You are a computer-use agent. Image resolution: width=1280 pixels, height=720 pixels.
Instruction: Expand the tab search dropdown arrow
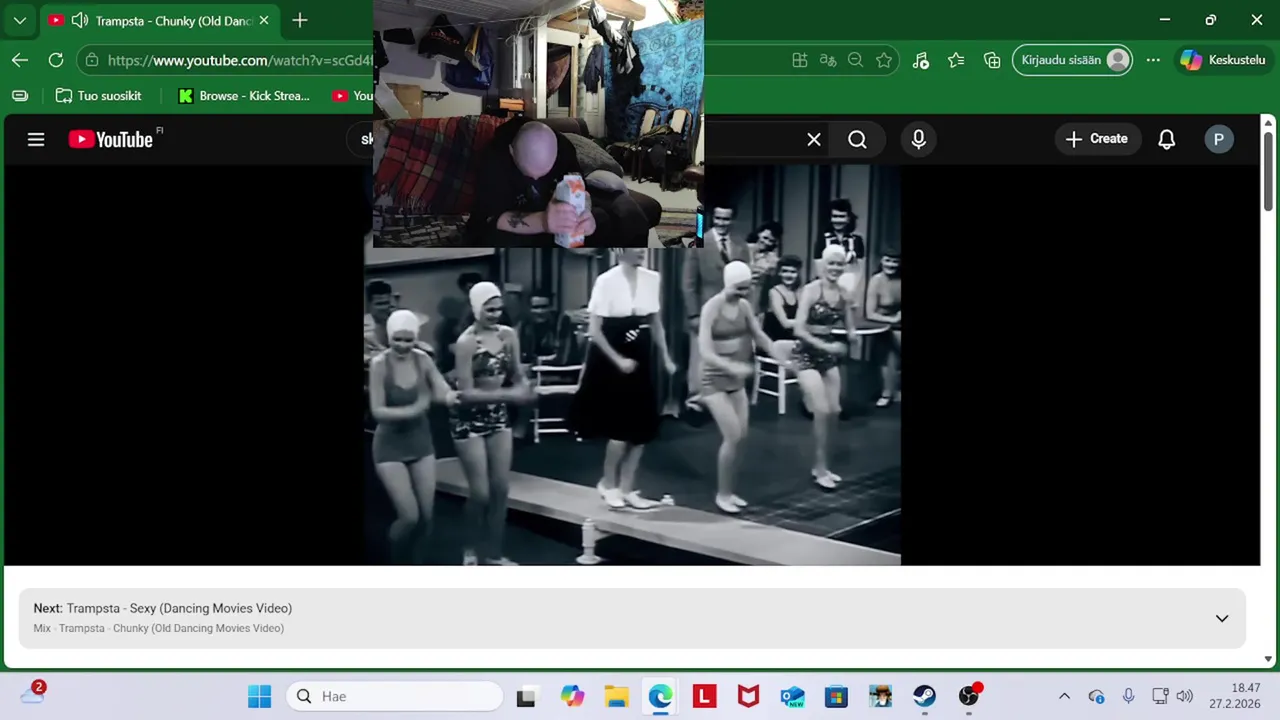(20, 20)
